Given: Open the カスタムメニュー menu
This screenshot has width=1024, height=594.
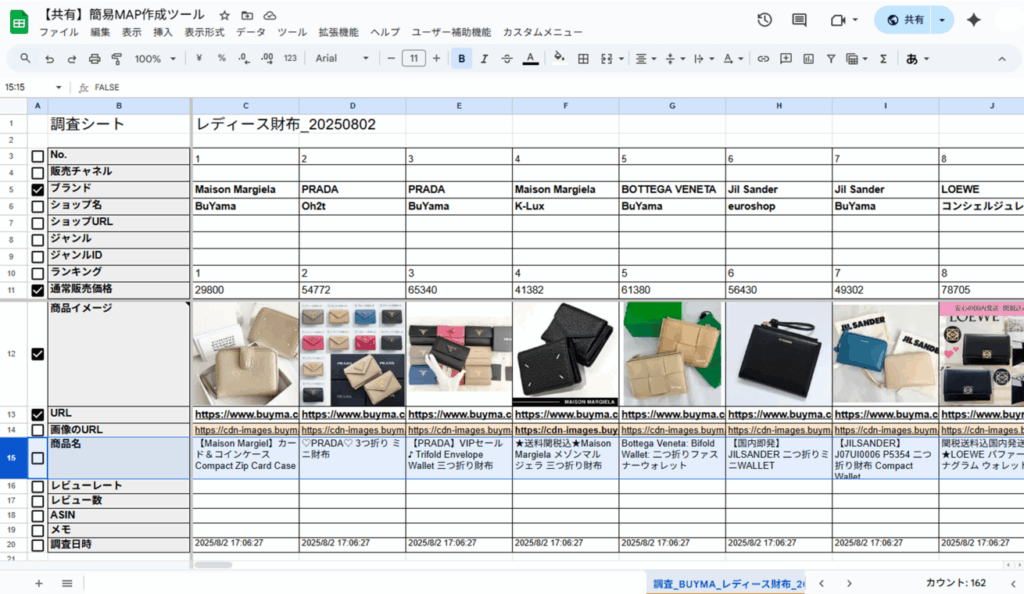Looking at the screenshot, I should pos(542,32).
